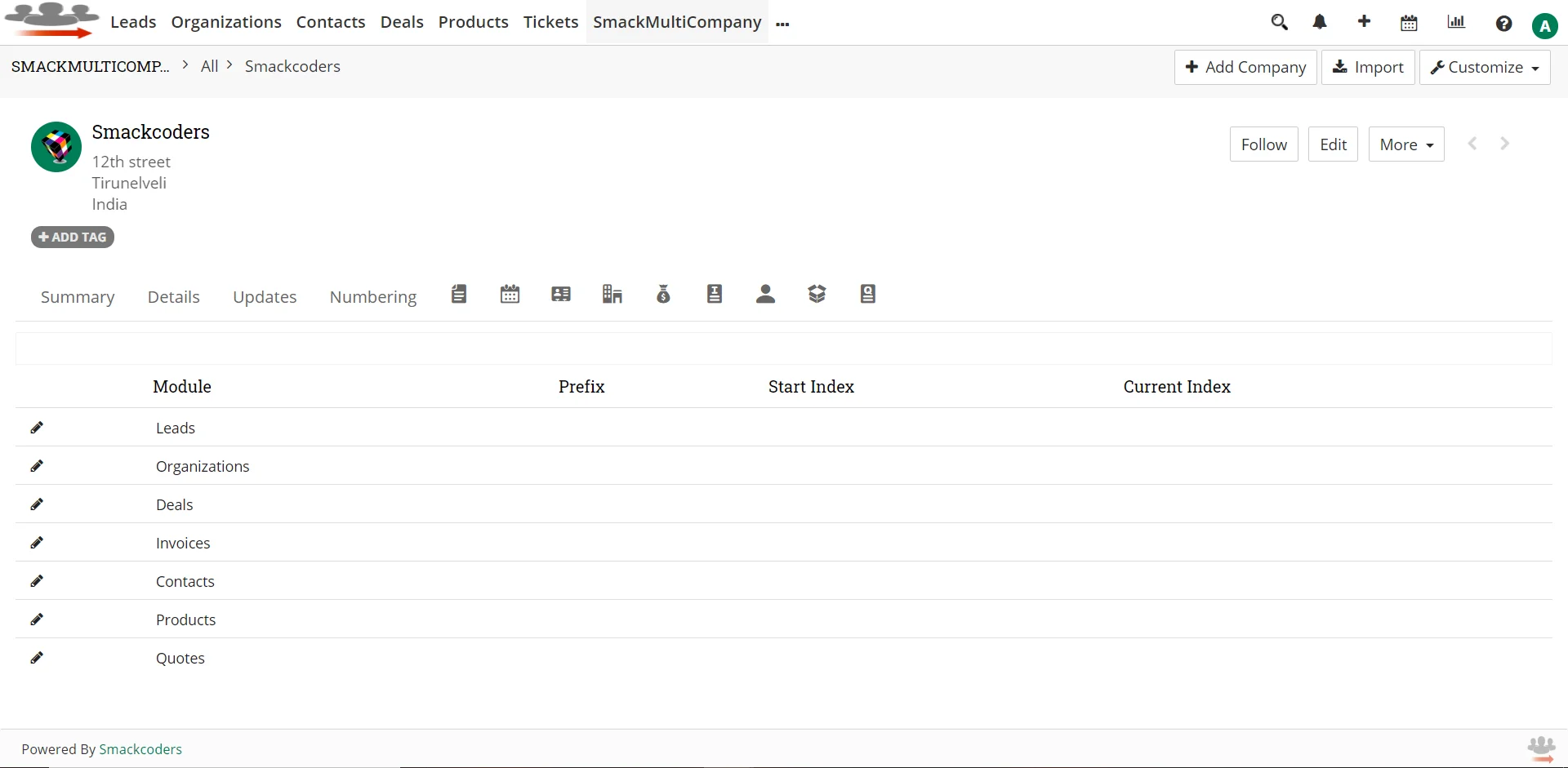Image resolution: width=1568 pixels, height=768 pixels.
Task: Open the Customize dropdown
Action: click(1484, 67)
